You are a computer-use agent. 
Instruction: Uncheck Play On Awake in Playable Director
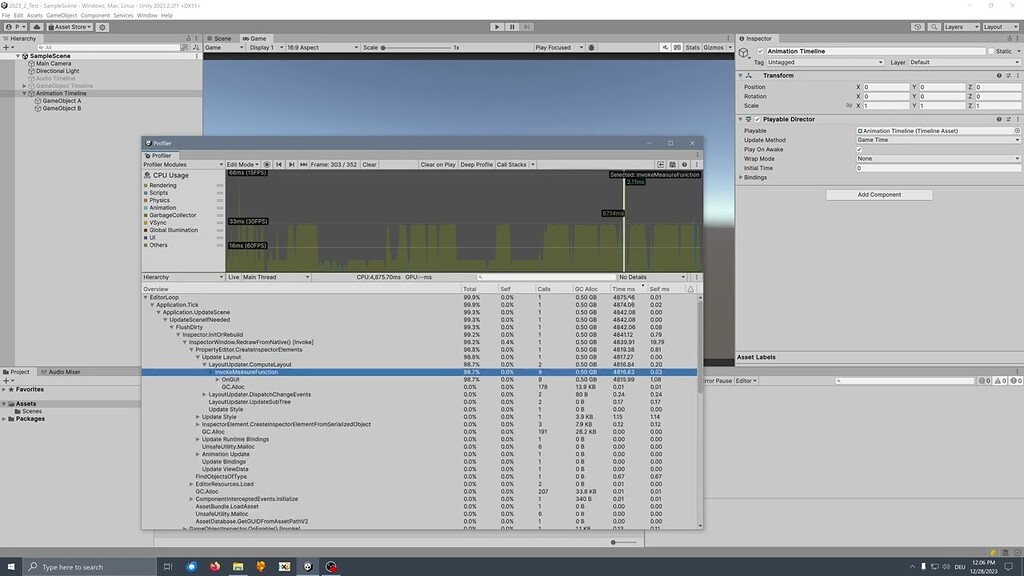[x=857, y=148]
